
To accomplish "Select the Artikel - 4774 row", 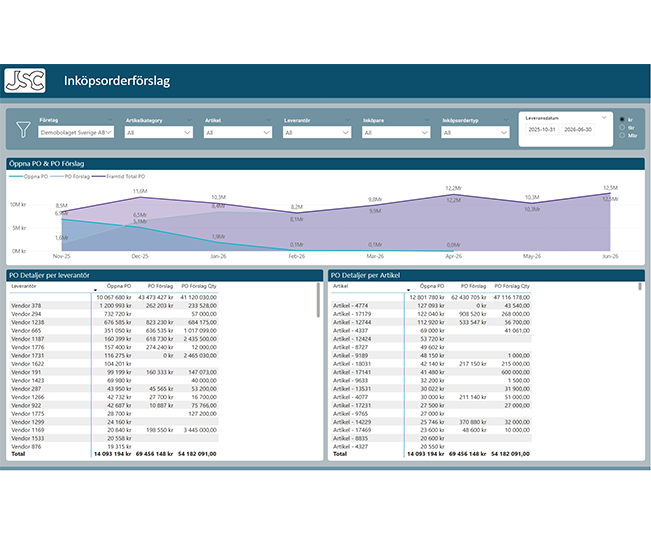I will 431,305.
